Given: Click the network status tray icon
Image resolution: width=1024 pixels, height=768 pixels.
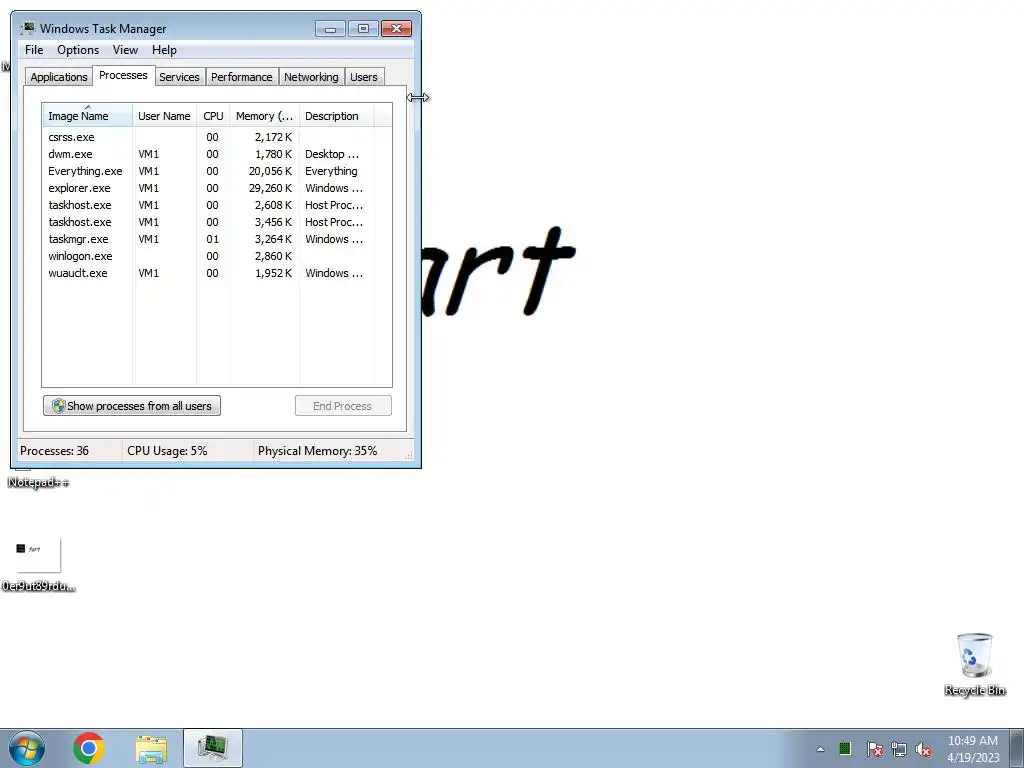Looking at the screenshot, I should point(899,749).
